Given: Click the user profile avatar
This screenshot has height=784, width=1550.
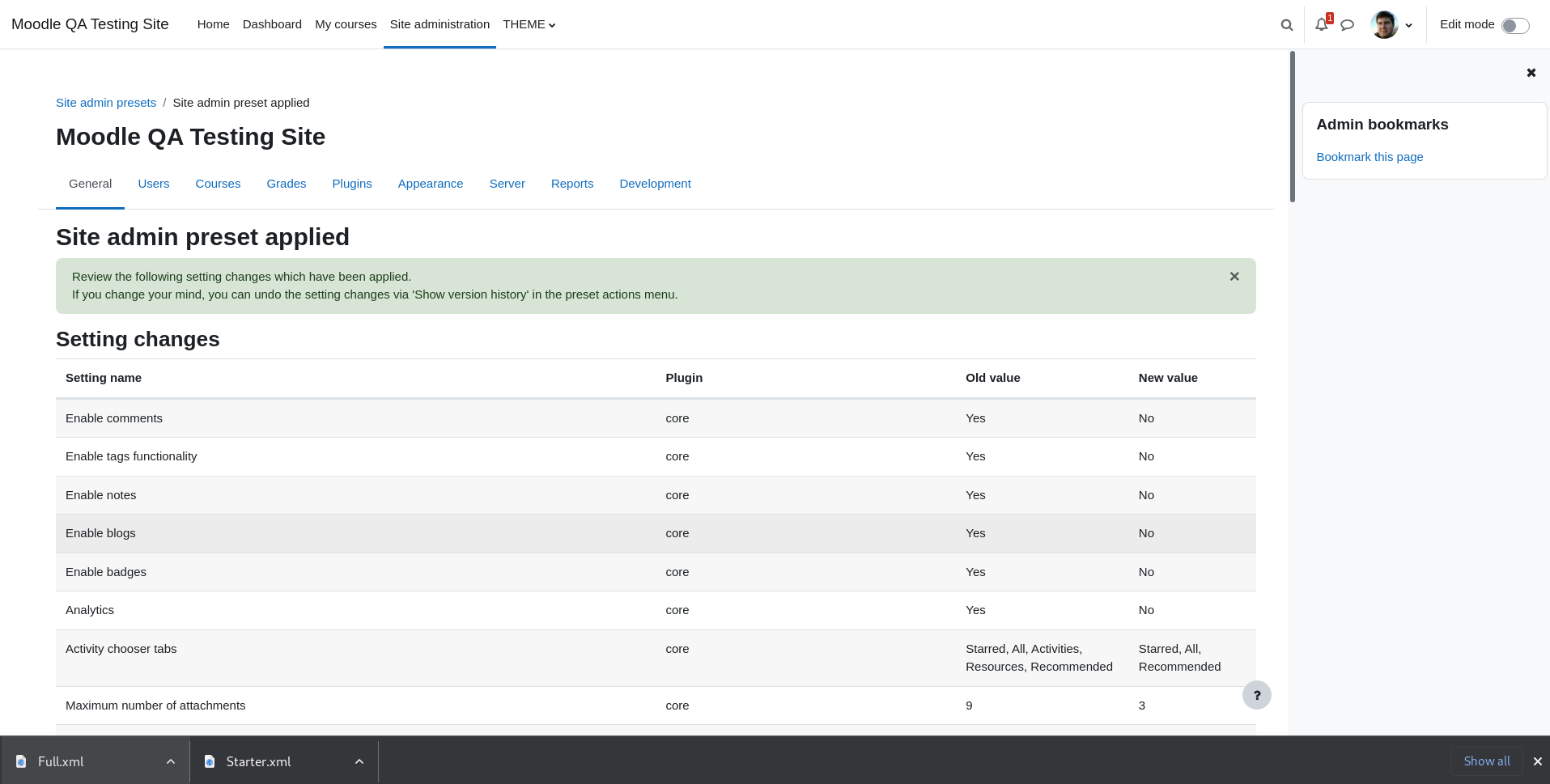Looking at the screenshot, I should (1384, 24).
